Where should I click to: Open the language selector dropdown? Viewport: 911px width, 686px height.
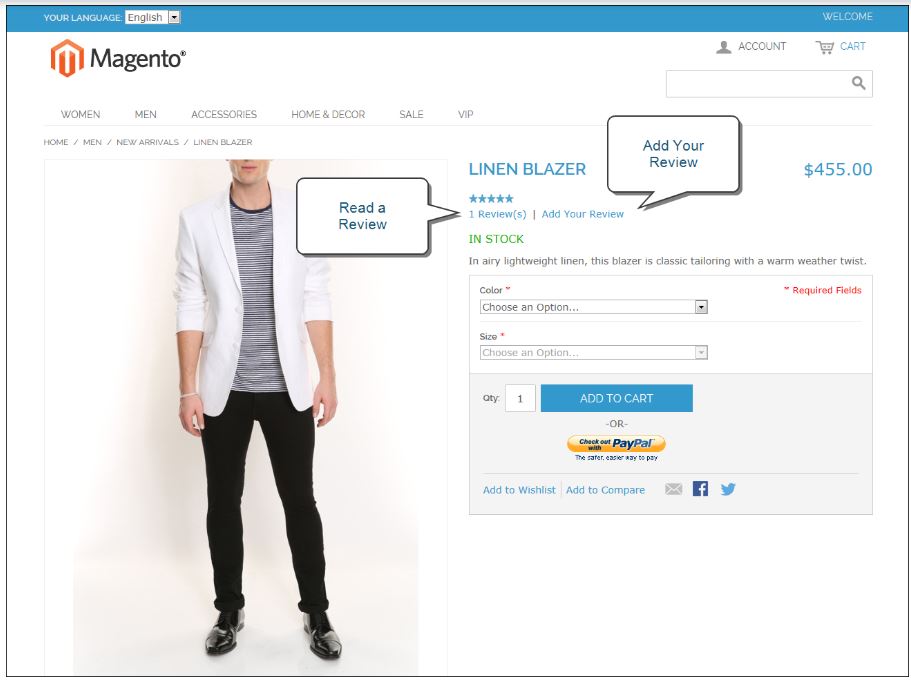coord(153,17)
